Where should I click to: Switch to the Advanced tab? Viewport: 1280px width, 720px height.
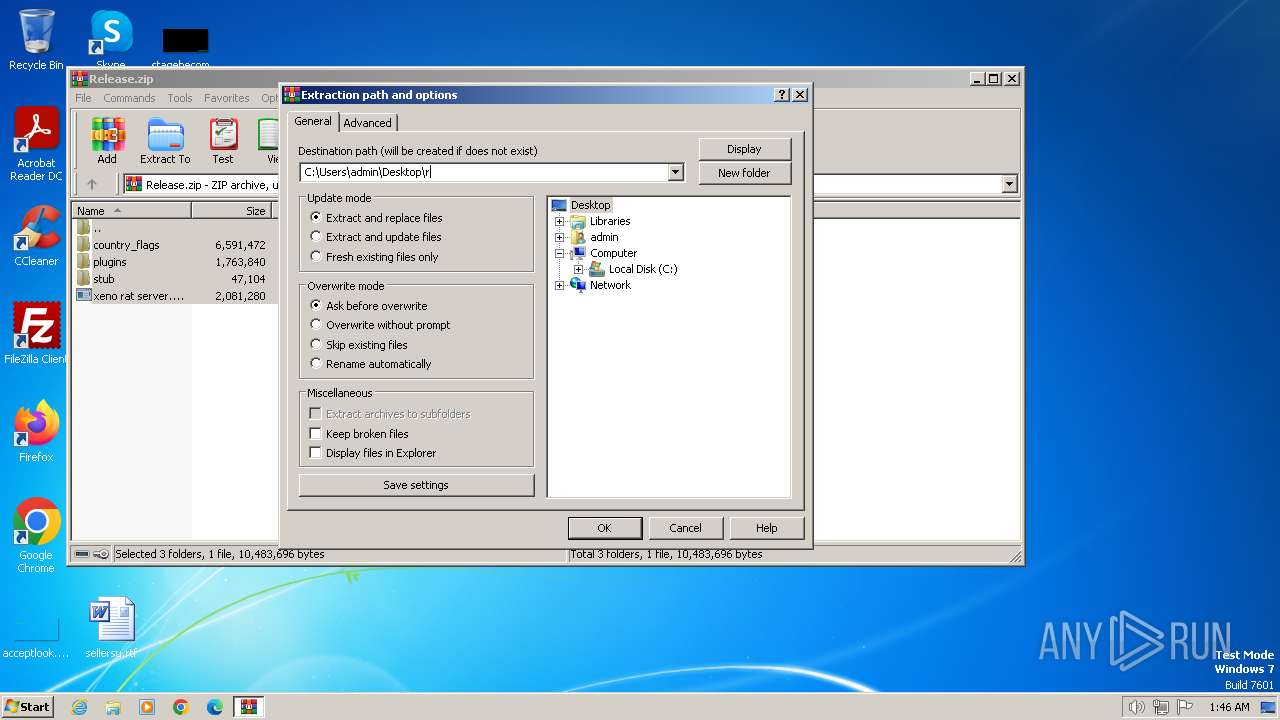[x=368, y=123]
